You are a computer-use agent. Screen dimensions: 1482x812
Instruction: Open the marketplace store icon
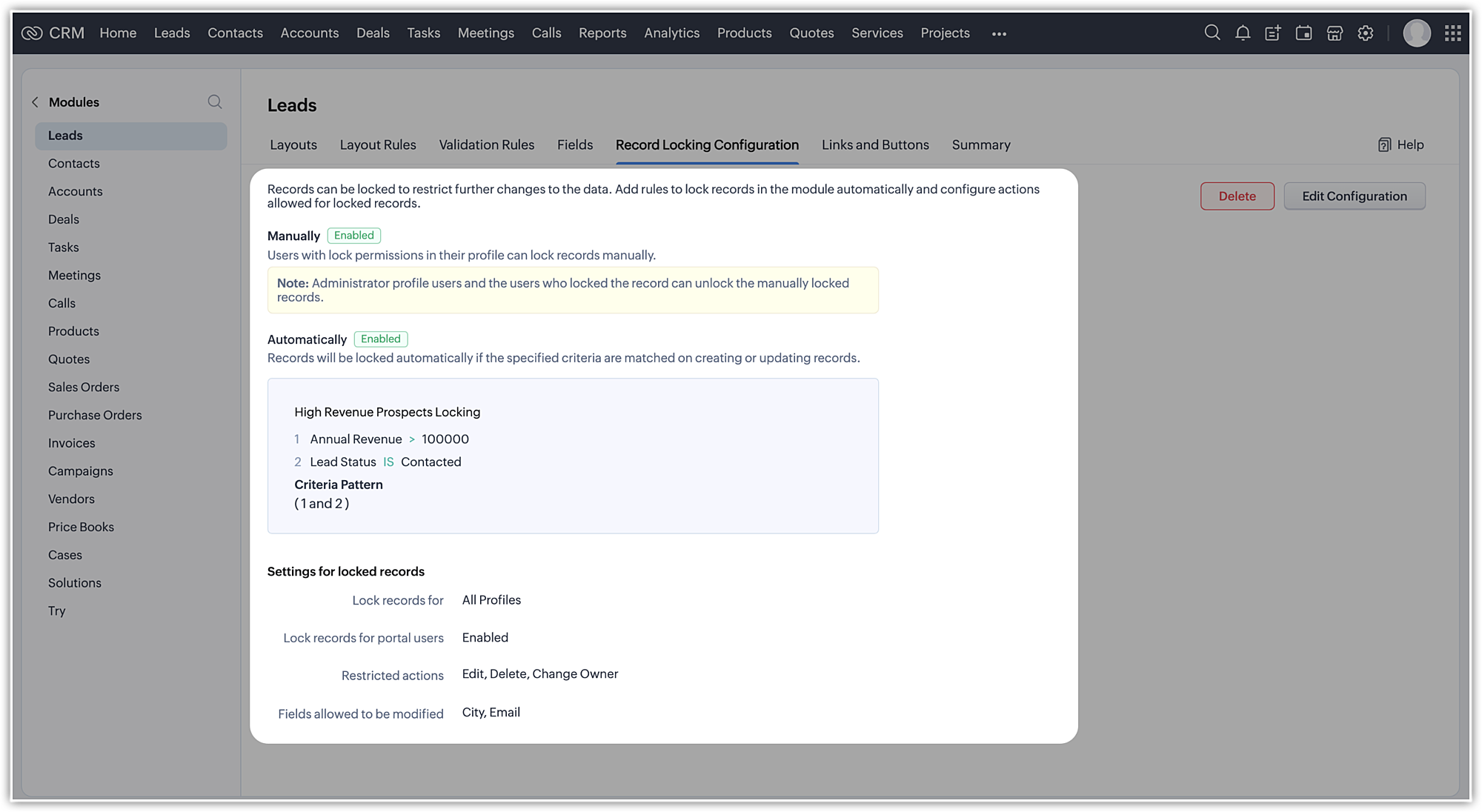(x=1335, y=33)
